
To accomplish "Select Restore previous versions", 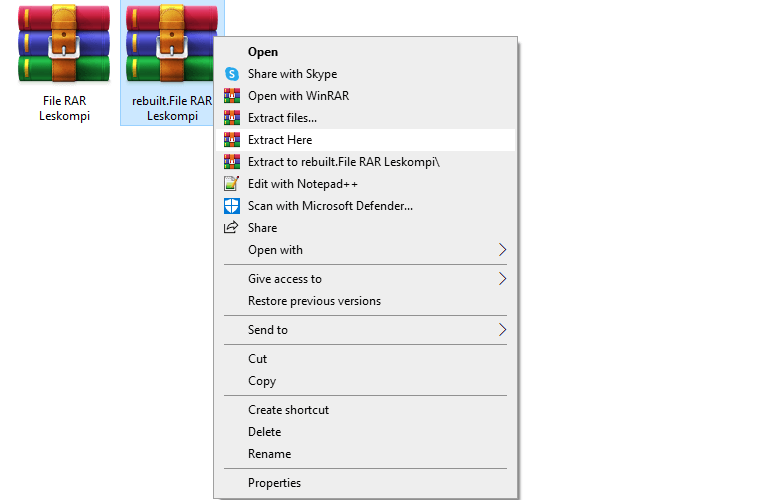I will tap(366, 301).
